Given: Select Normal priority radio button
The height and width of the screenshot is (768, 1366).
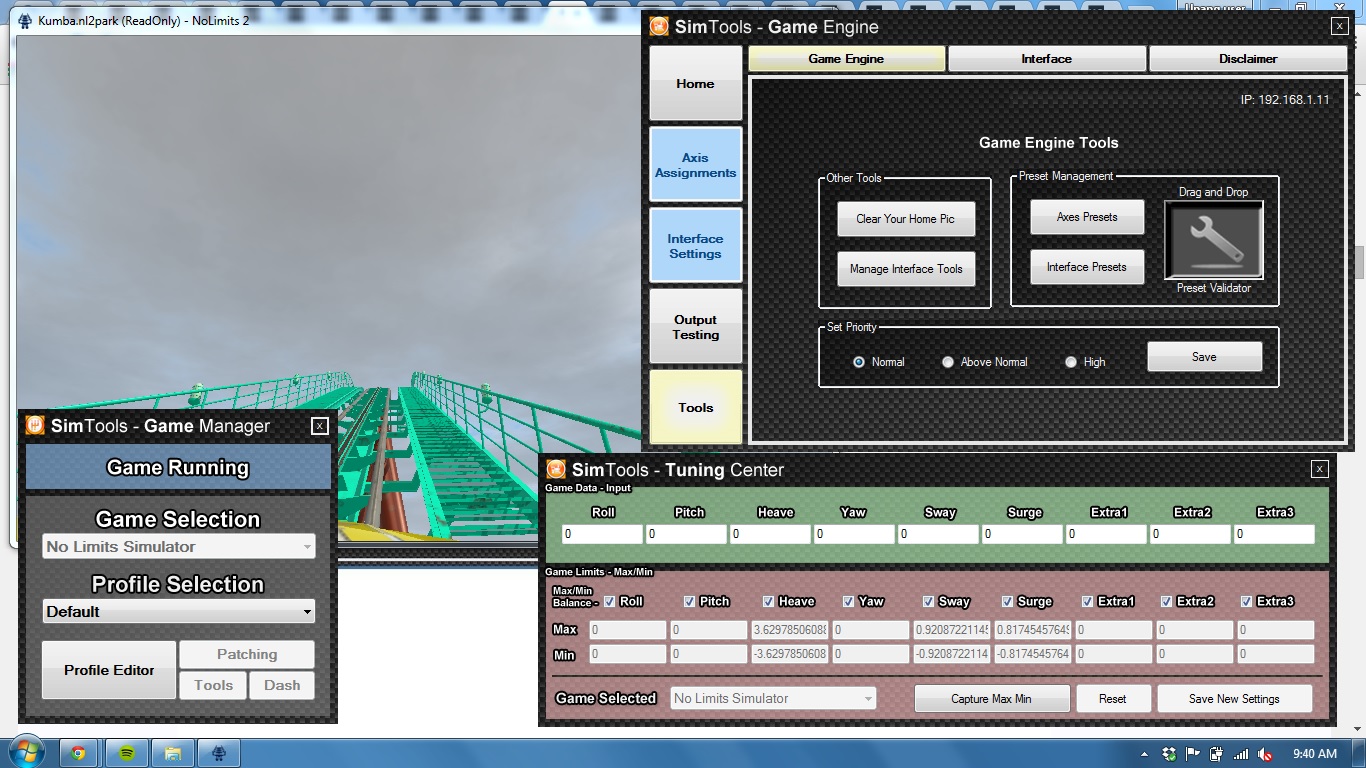Looking at the screenshot, I should 859,362.
